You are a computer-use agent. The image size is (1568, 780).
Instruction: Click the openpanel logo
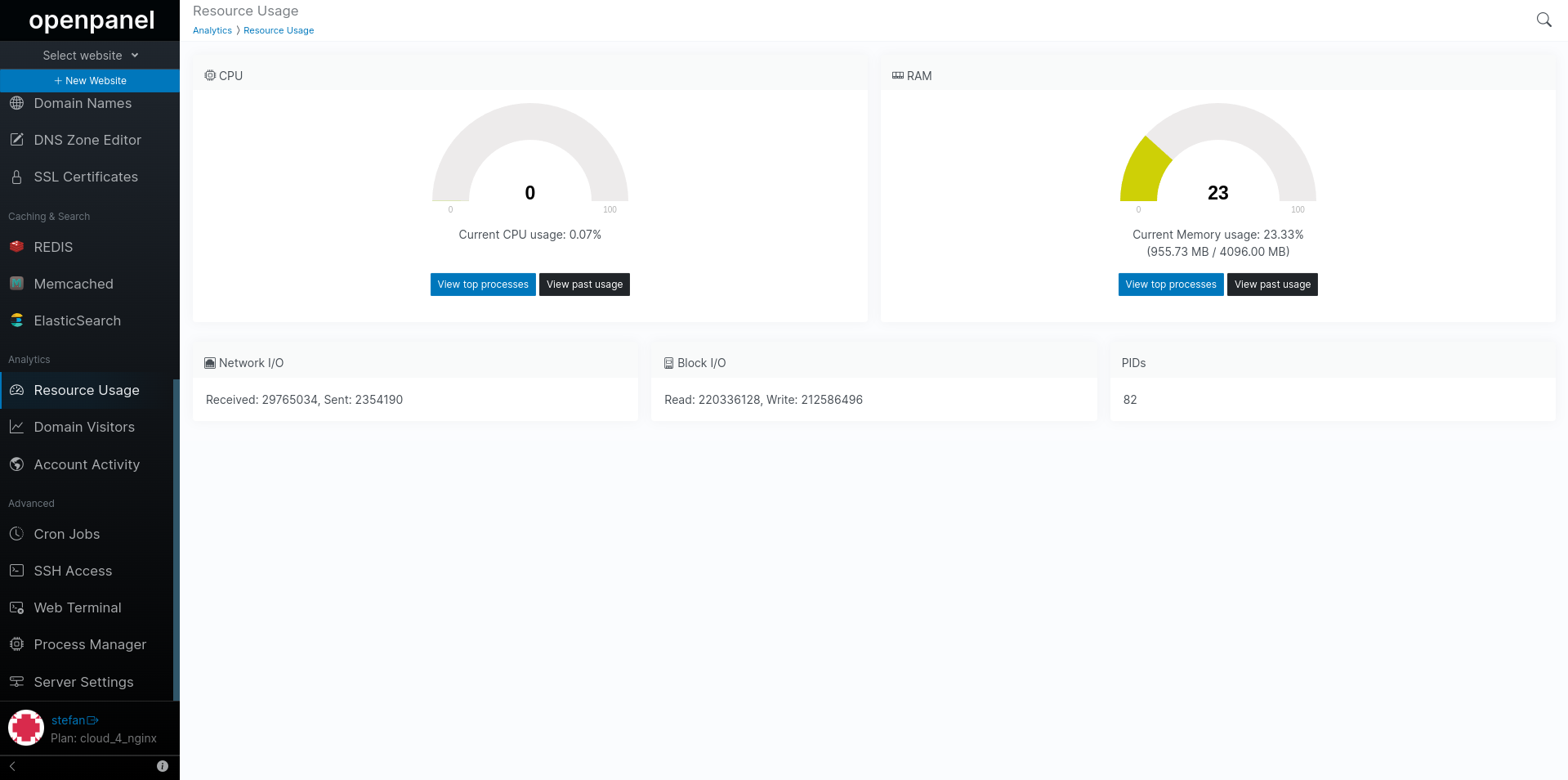coord(92,20)
